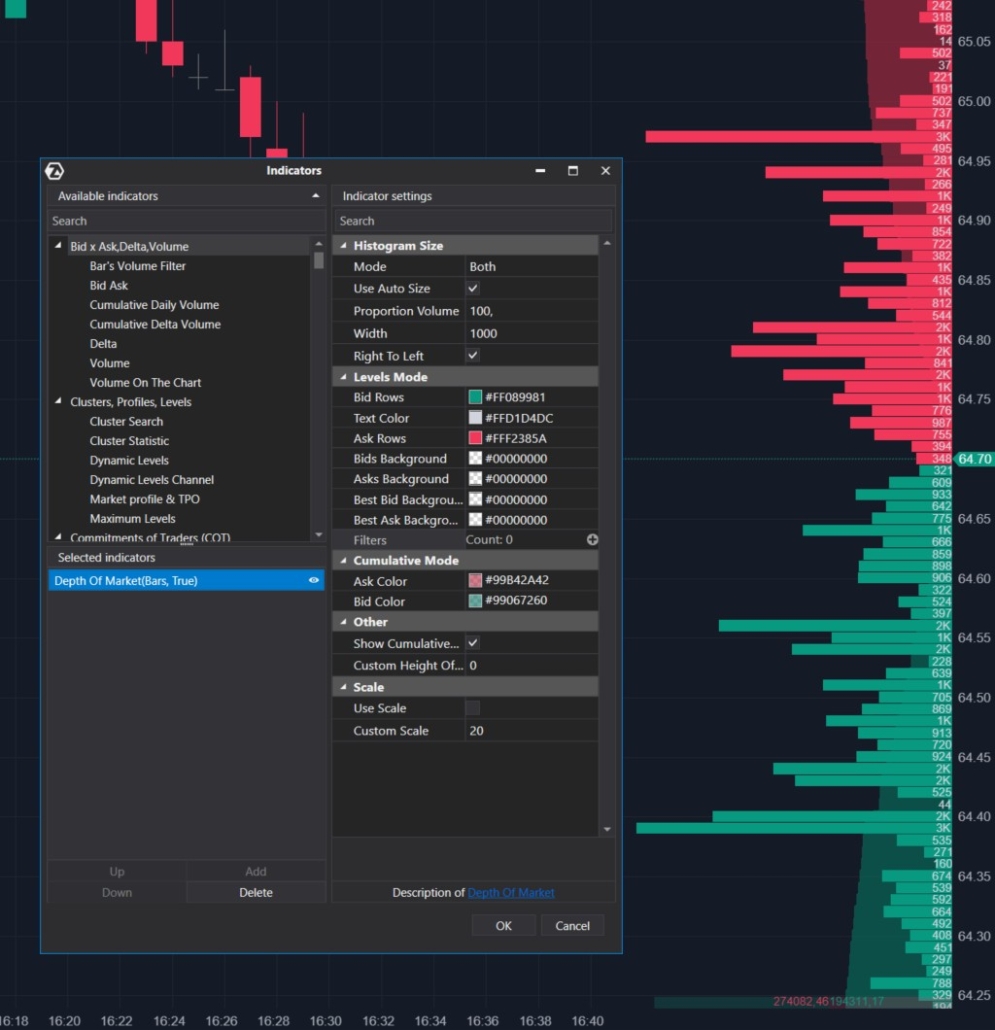Click the Quantower logo on the Indicators window
Viewport: 995px width, 1030px height.
click(55, 170)
